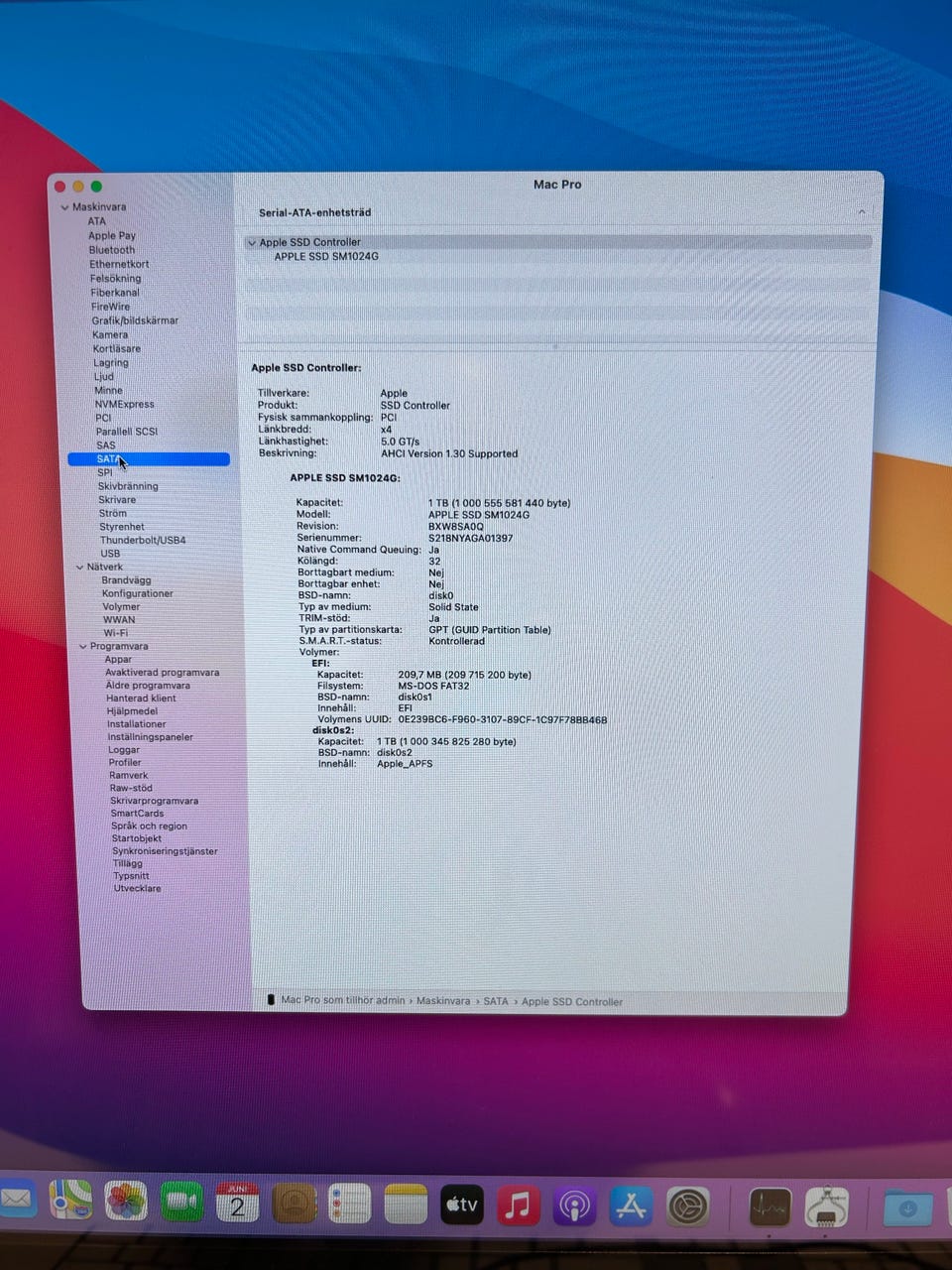The image size is (952, 1270).
Task: Open FireWire hardware entry
Action: [x=111, y=307]
